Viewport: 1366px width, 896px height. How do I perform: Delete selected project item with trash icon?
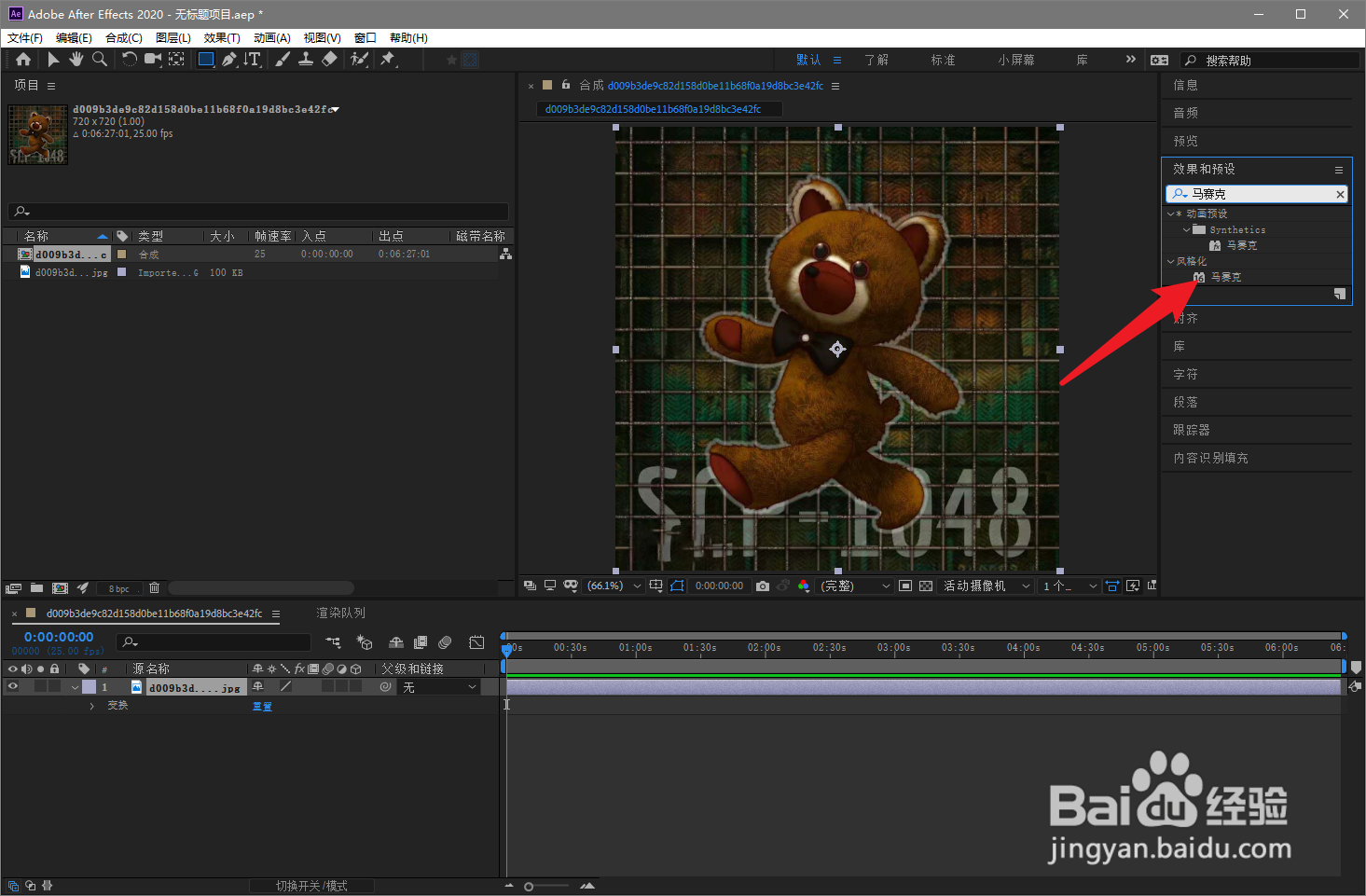pos(155,588)
